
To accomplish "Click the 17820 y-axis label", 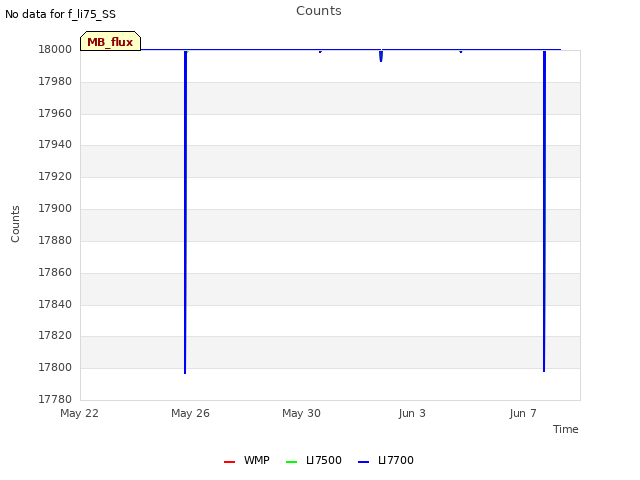I will coord(55,336).
